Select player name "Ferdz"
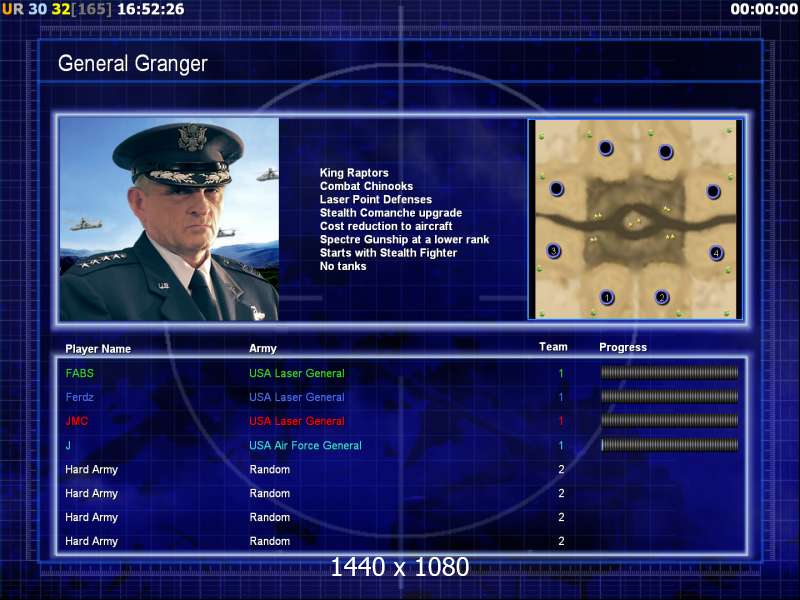Screen dimensions: 800x600 80,397
